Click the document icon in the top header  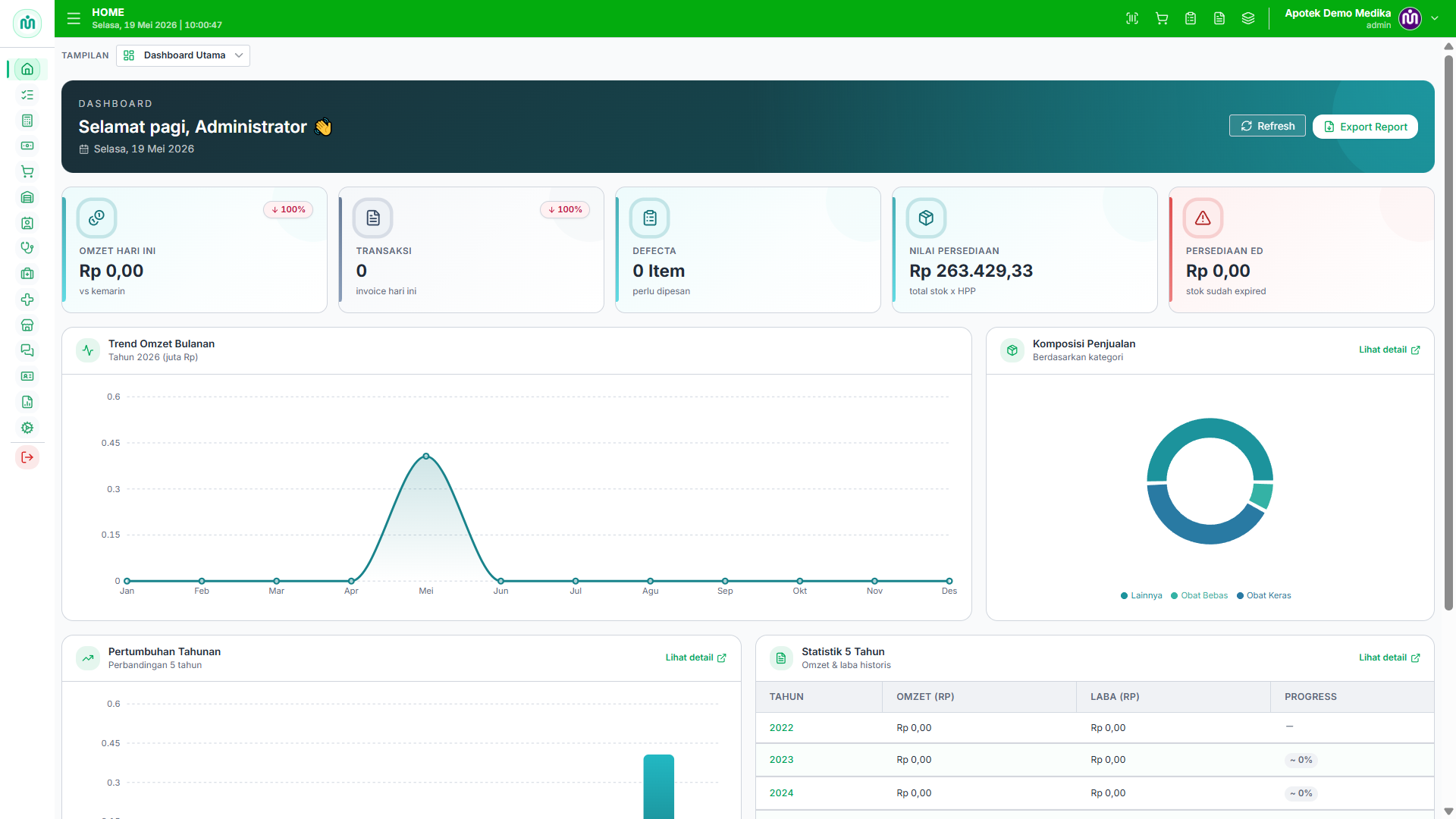[x=1219, y=18]
